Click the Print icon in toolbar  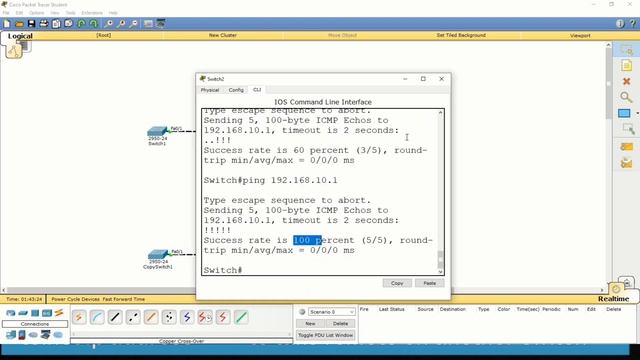click(44, 24)
